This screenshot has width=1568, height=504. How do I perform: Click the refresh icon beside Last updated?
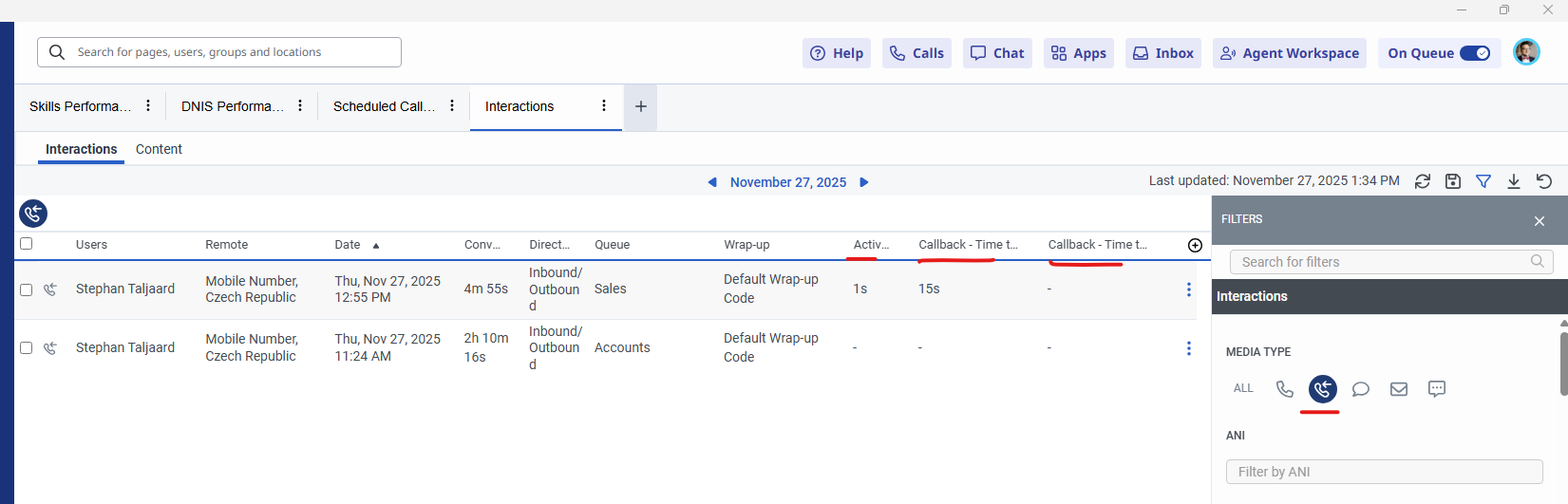point(1422,181)
